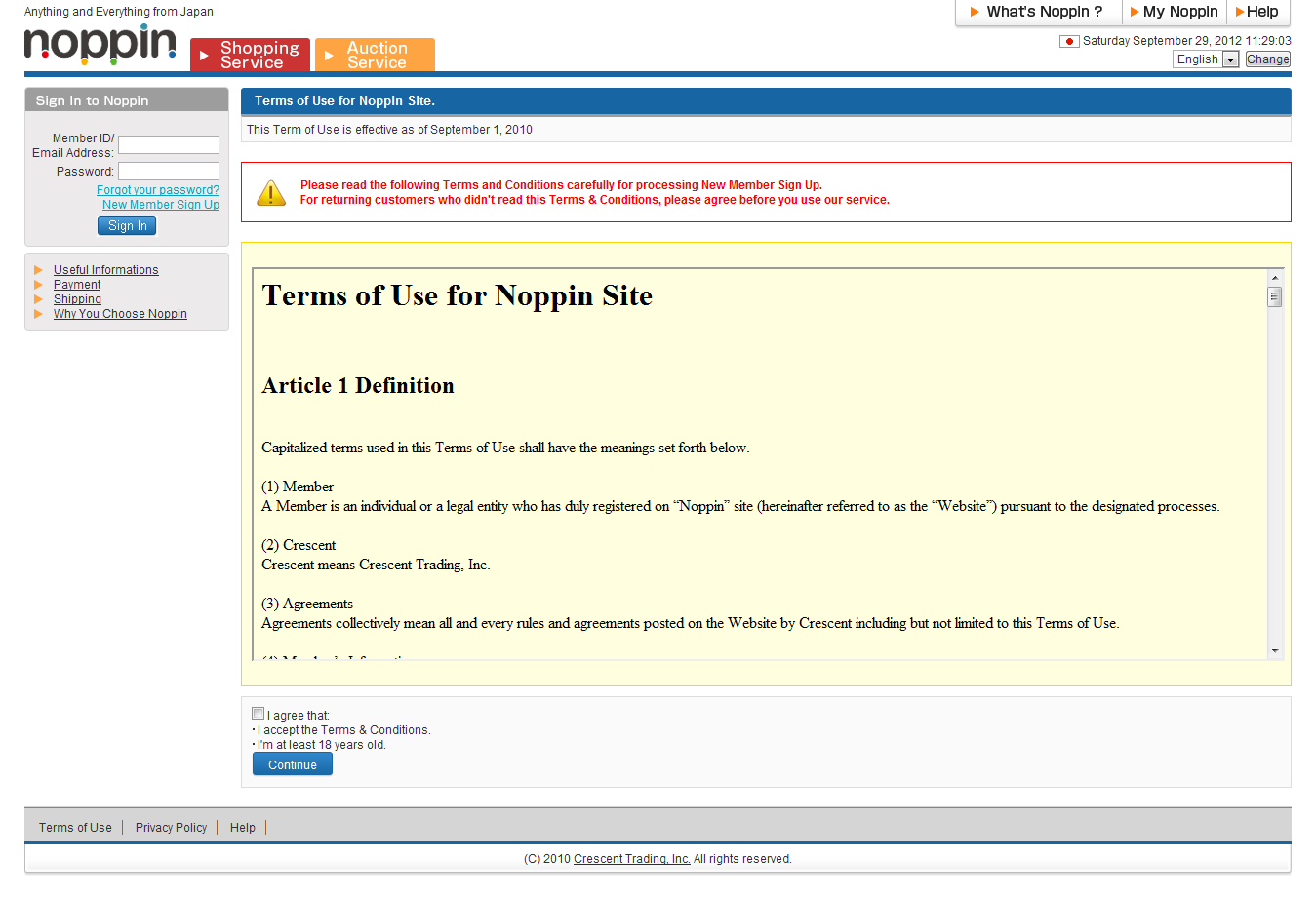The height and width of the screenshot is (898, 1316).
Task: Expand the English language dropdown
Action: pyautogui.click(x=1206, y=59)
